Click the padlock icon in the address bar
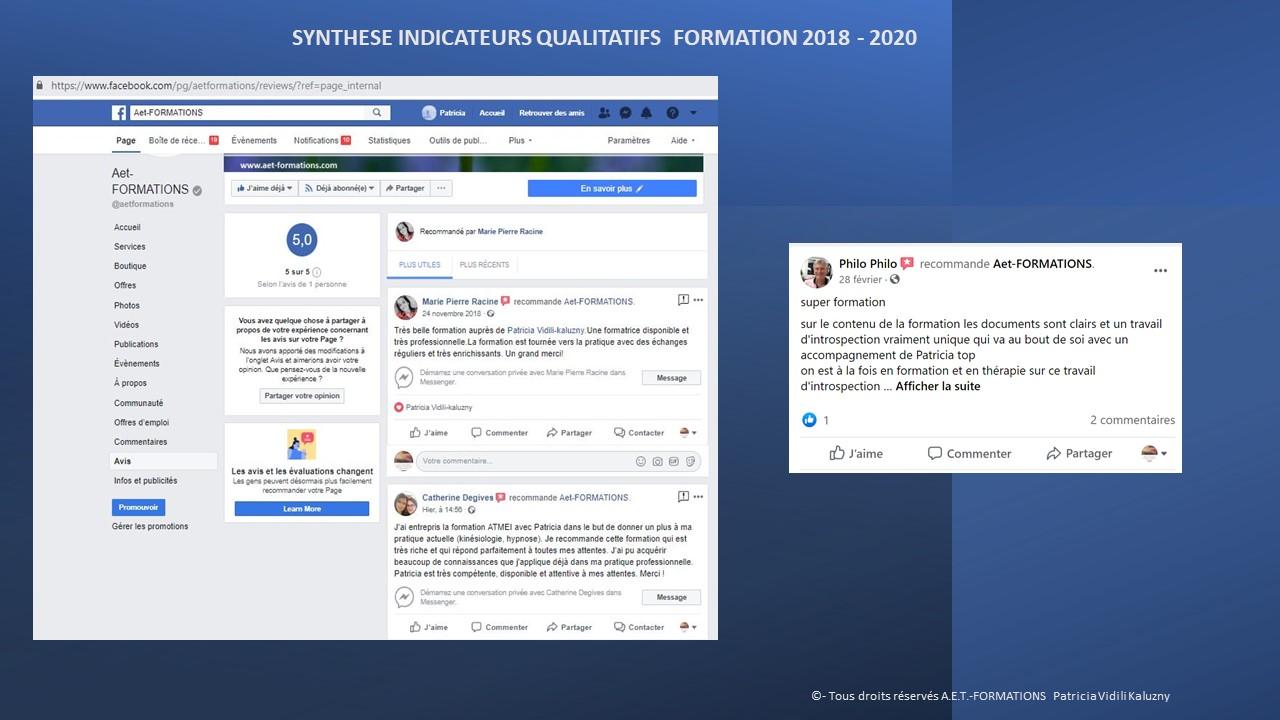Viewport: 1280px width, 720px height. coord(39,86)
